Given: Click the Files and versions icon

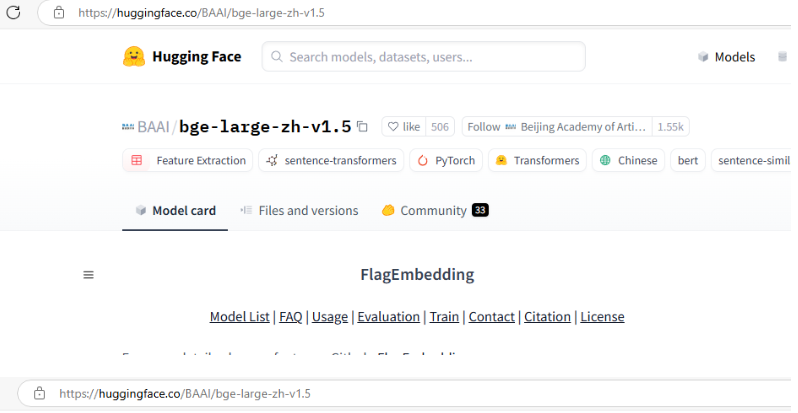Looking at the screenshot, I should pyautogui.click(x=246, y=210).
